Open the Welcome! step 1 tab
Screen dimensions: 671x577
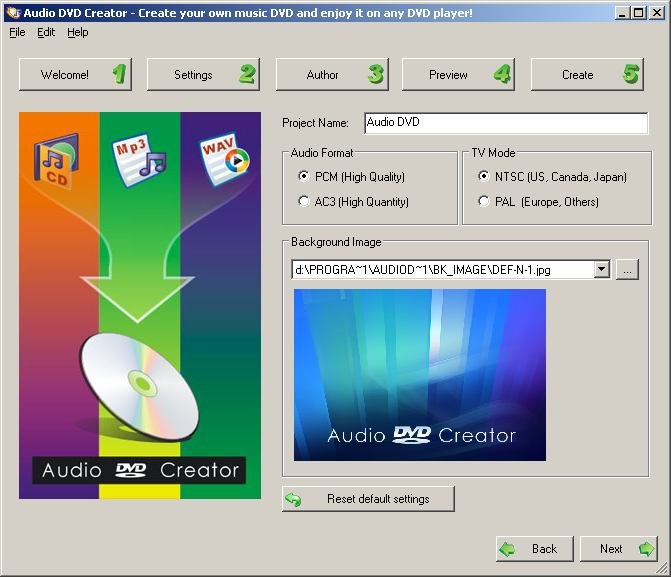coord(75,75)
